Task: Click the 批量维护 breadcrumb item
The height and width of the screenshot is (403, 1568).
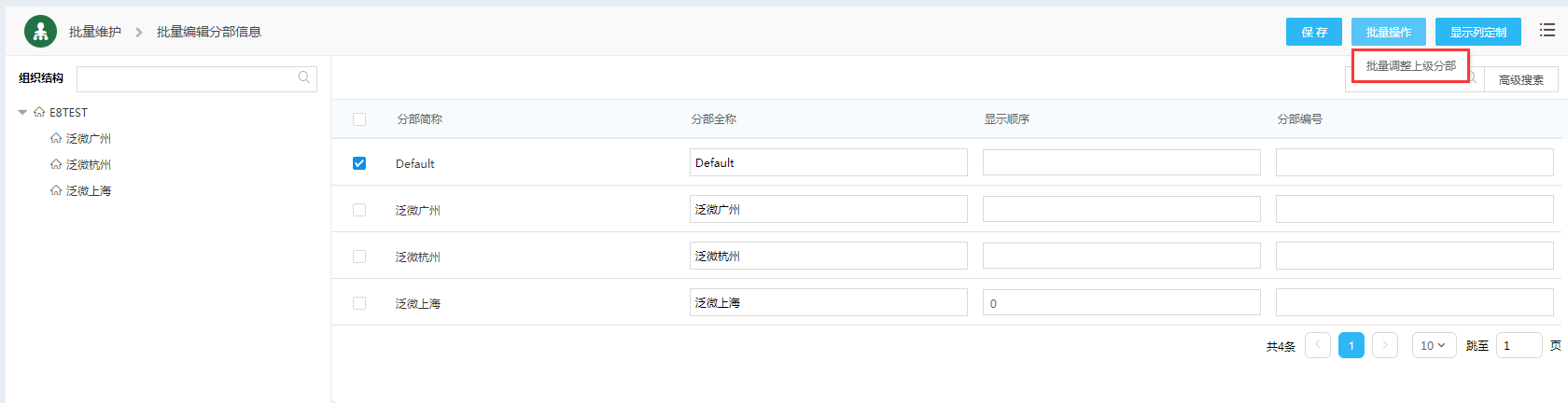Action: (95, 32)
